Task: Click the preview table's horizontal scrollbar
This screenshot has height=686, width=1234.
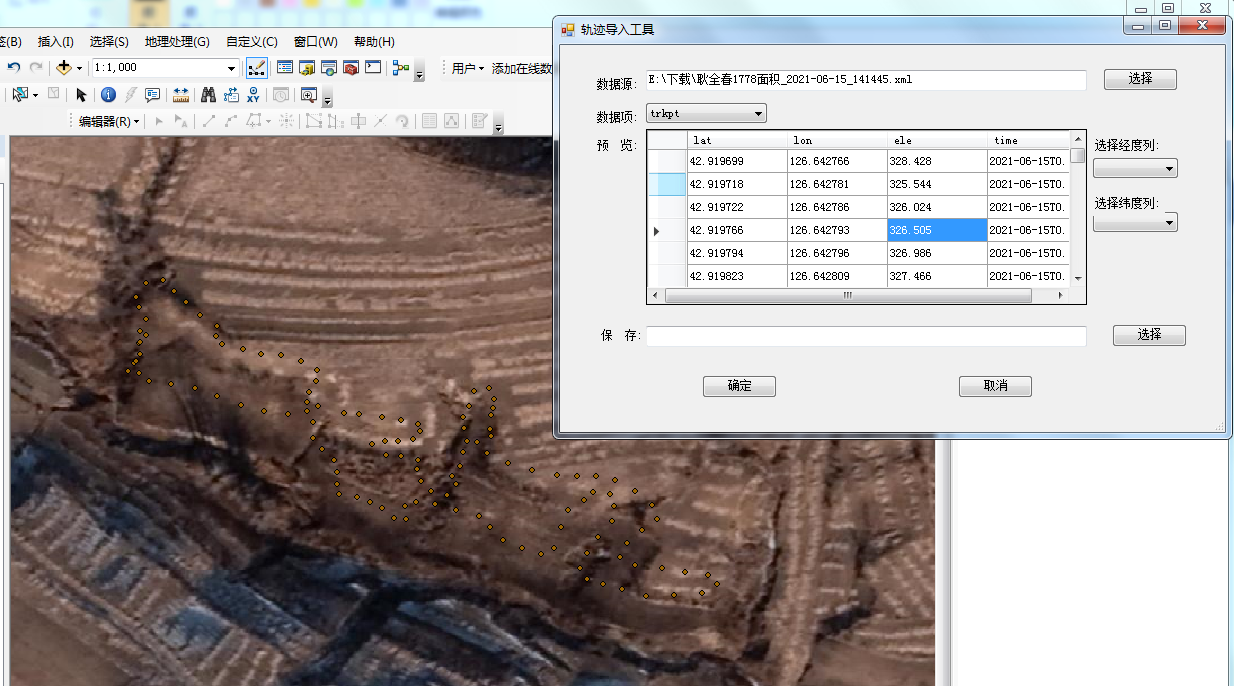Action: click(x=847, y=296)
